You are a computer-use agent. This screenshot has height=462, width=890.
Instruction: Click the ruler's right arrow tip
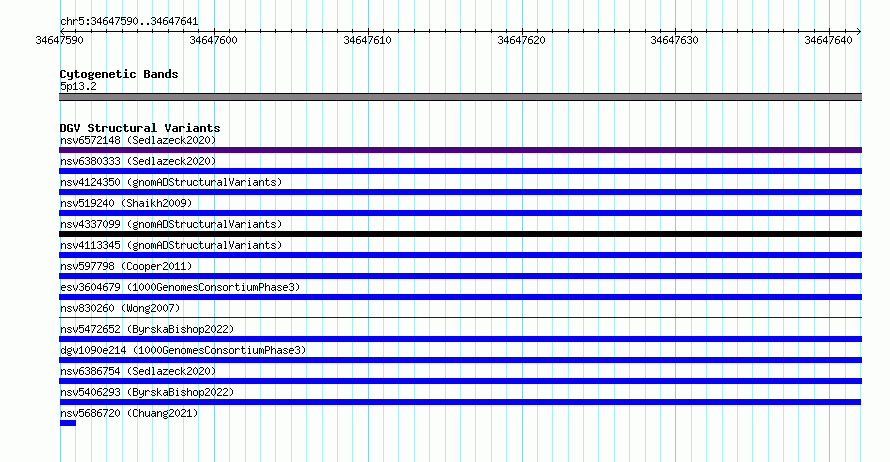pyautogui.click(x=859, y=31)
